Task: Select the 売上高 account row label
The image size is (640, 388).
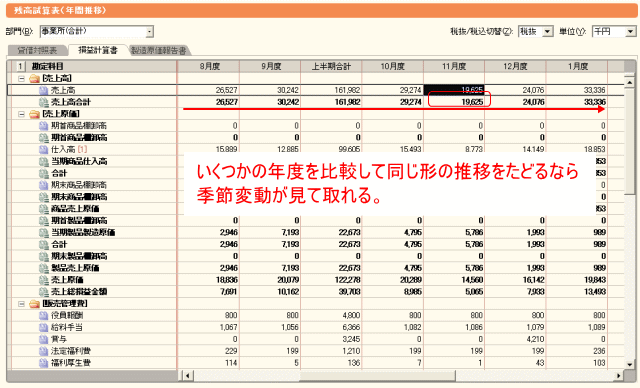Action: pyautogui.click(x=63, y=90)
